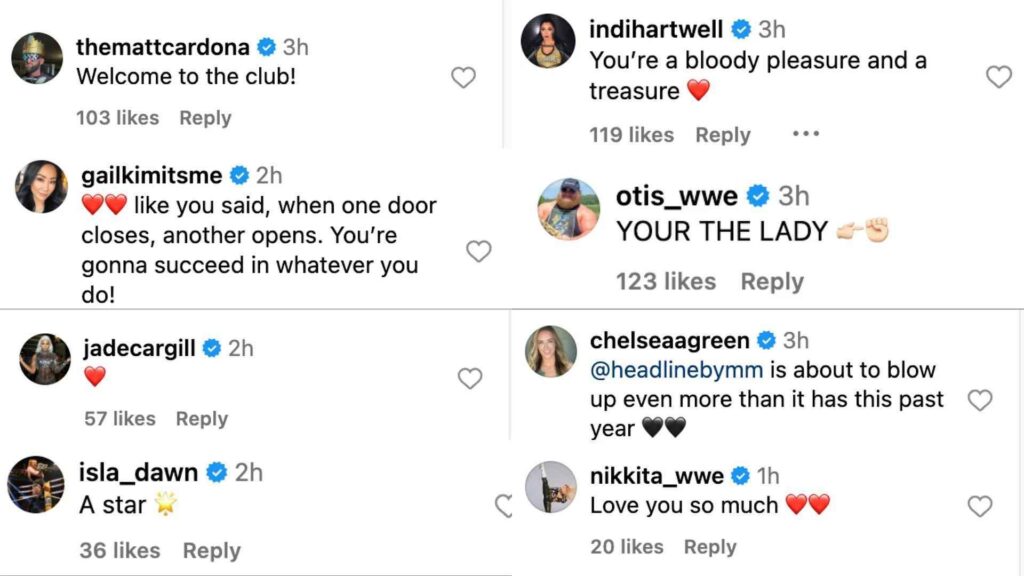The height and width of the screenshot is (576, 1024).
Task: Like isla_dawn's A star comment
Action: [504, 506]
